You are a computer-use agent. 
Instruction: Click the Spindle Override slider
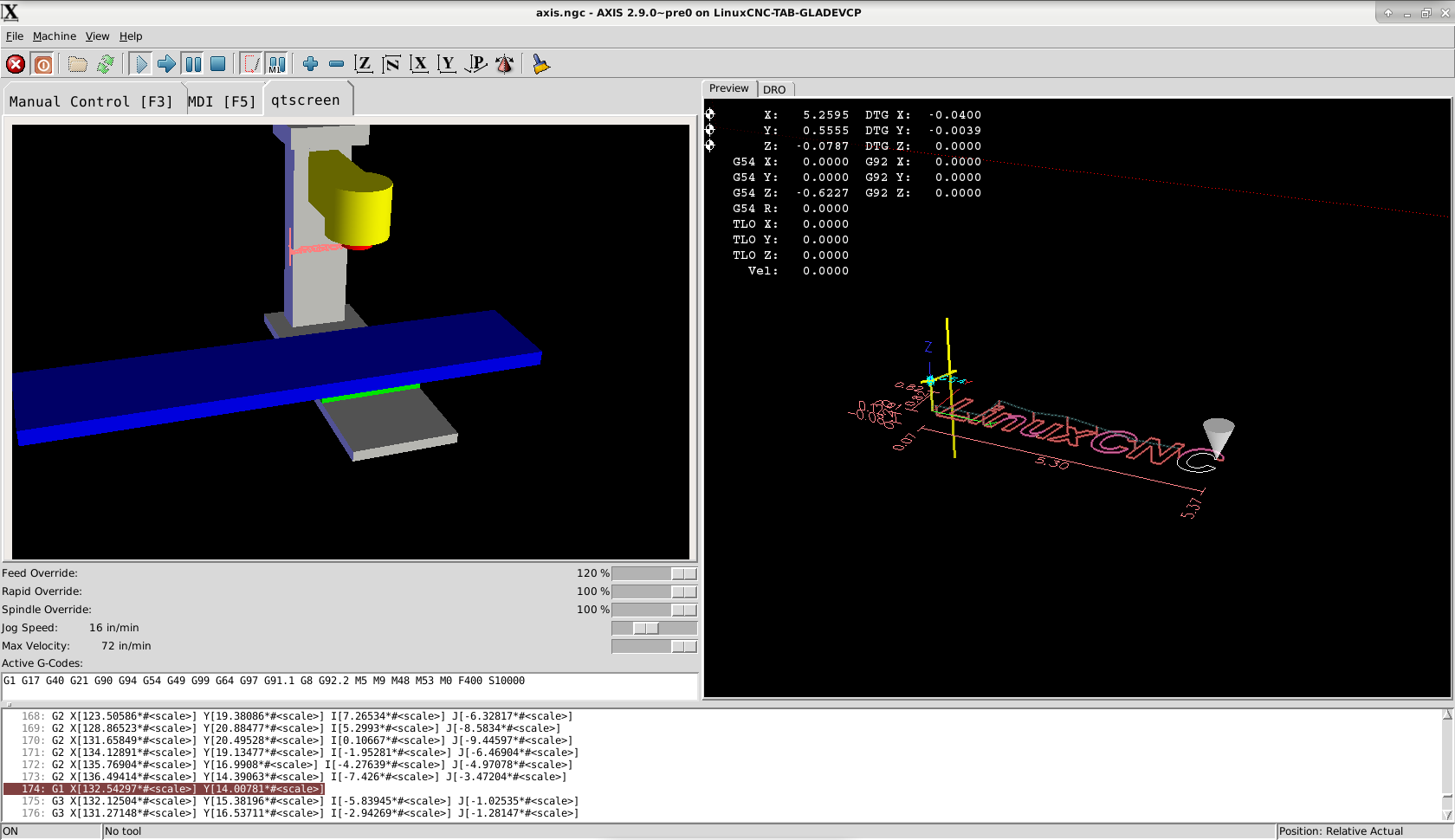tap(654, 610)
